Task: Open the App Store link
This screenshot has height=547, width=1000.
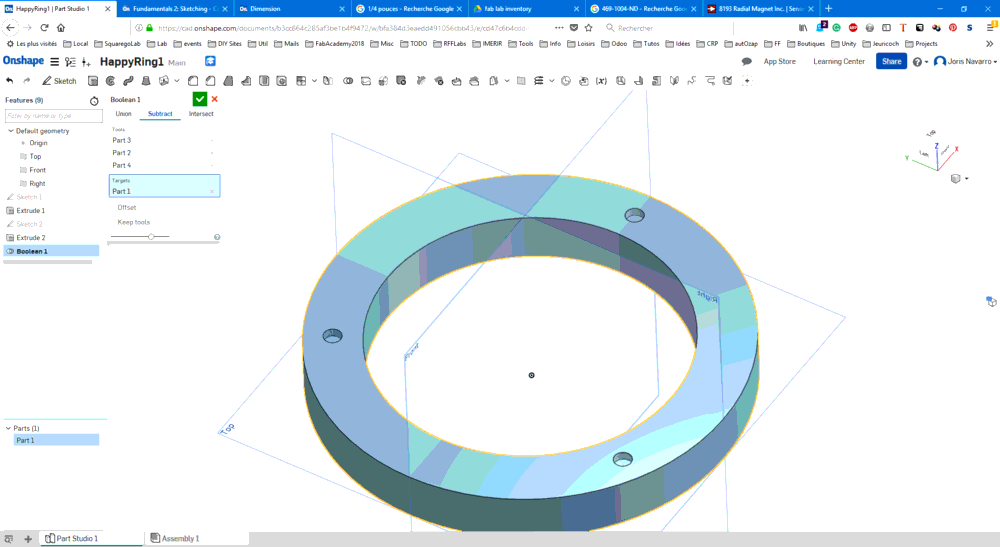Action: point(779,62)
